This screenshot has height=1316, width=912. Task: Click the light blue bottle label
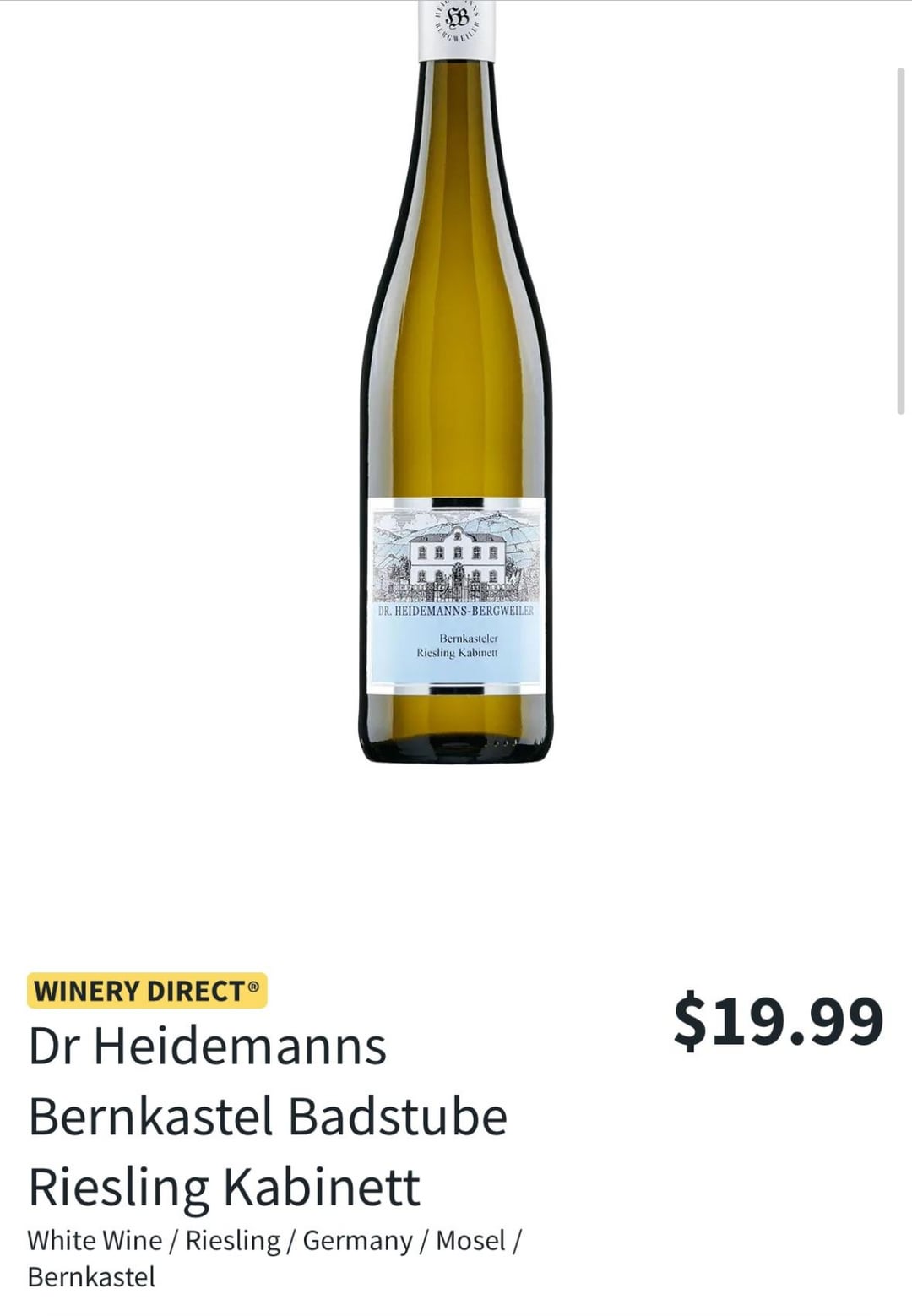tap(457, 596)
